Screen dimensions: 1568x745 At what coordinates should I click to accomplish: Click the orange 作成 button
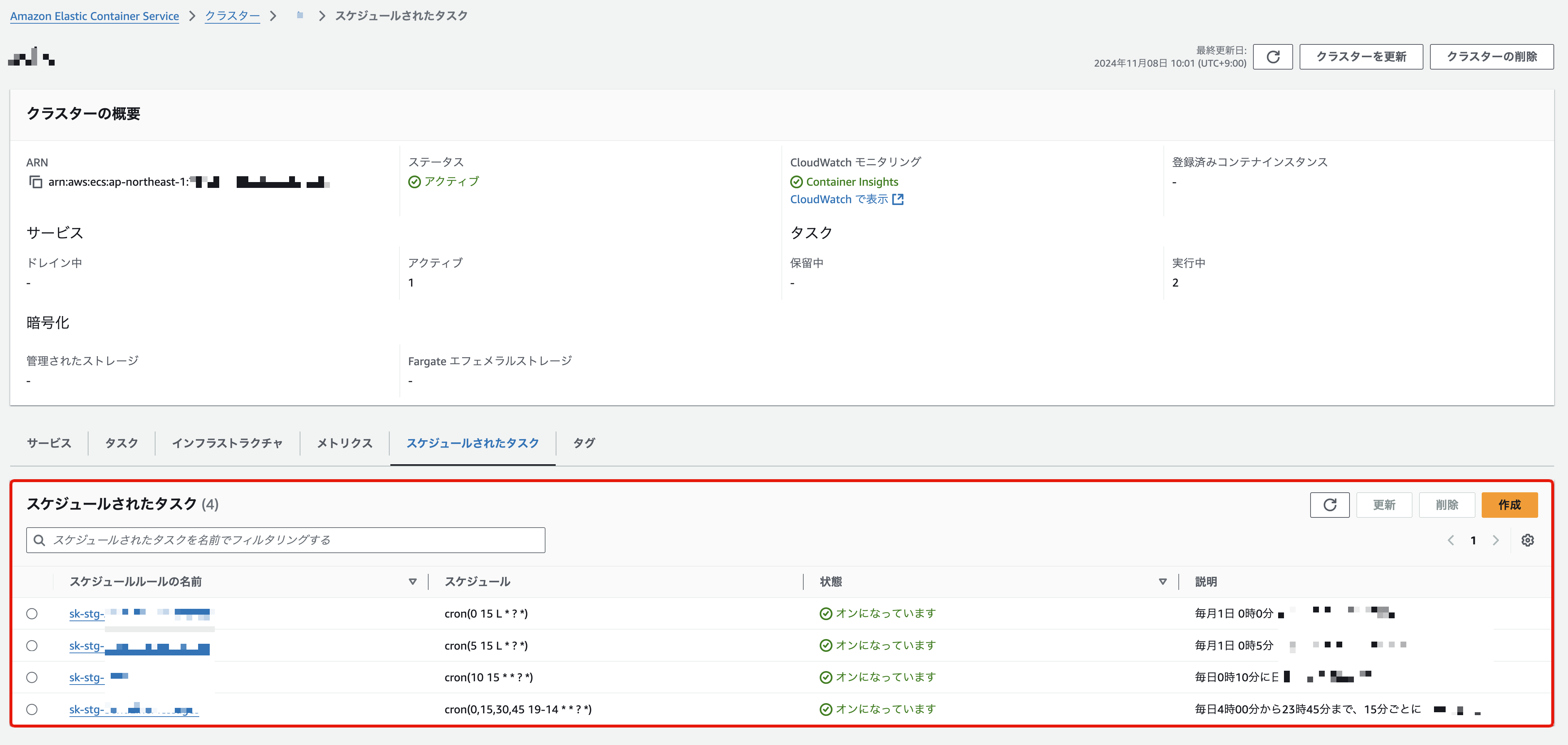1509,505
